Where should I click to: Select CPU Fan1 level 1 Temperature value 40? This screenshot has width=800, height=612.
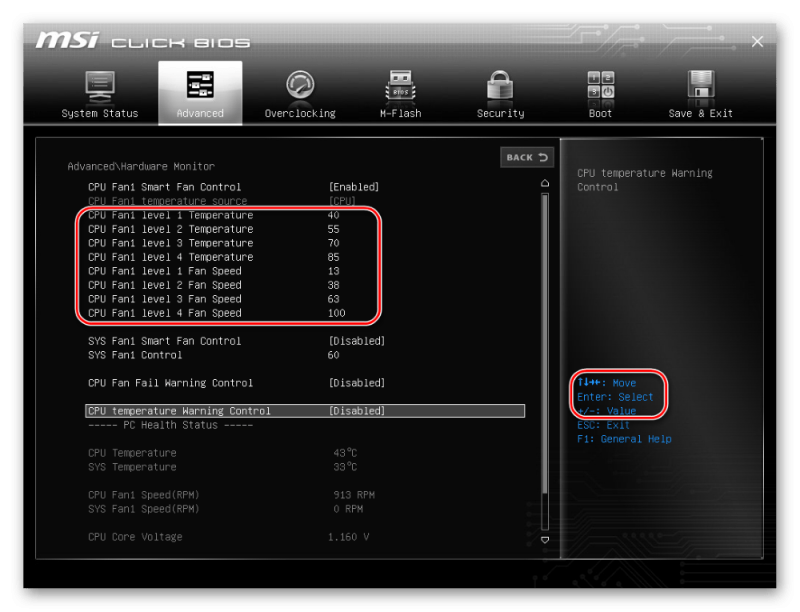[333, 215]
